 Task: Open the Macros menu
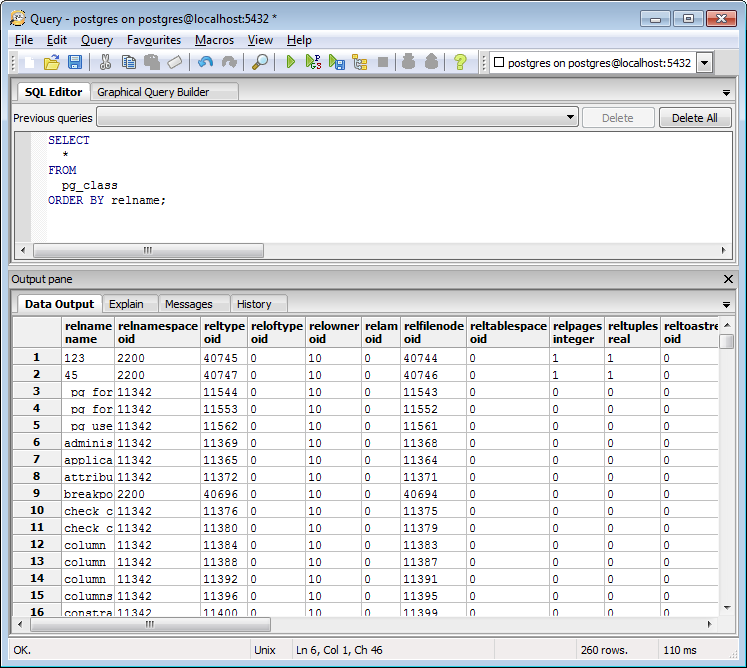click(x=214, y=40)
